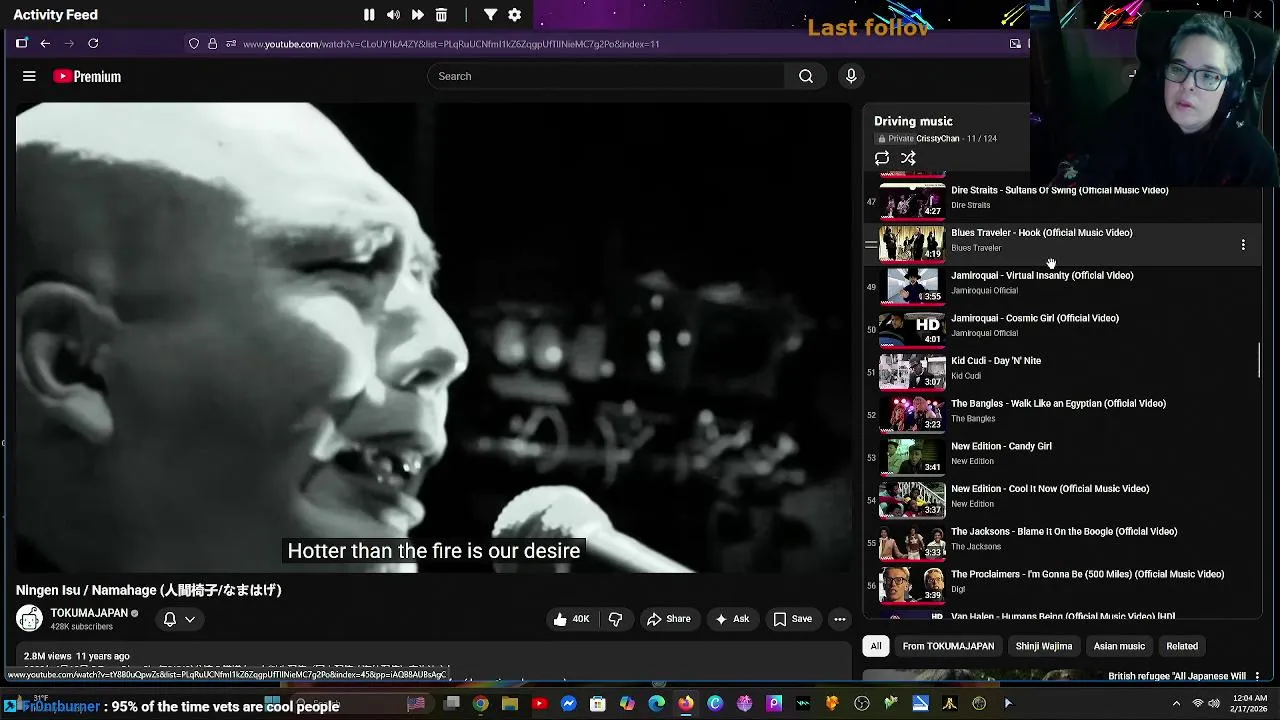Open the YouTube hamburger guide menu

[29, 76]
